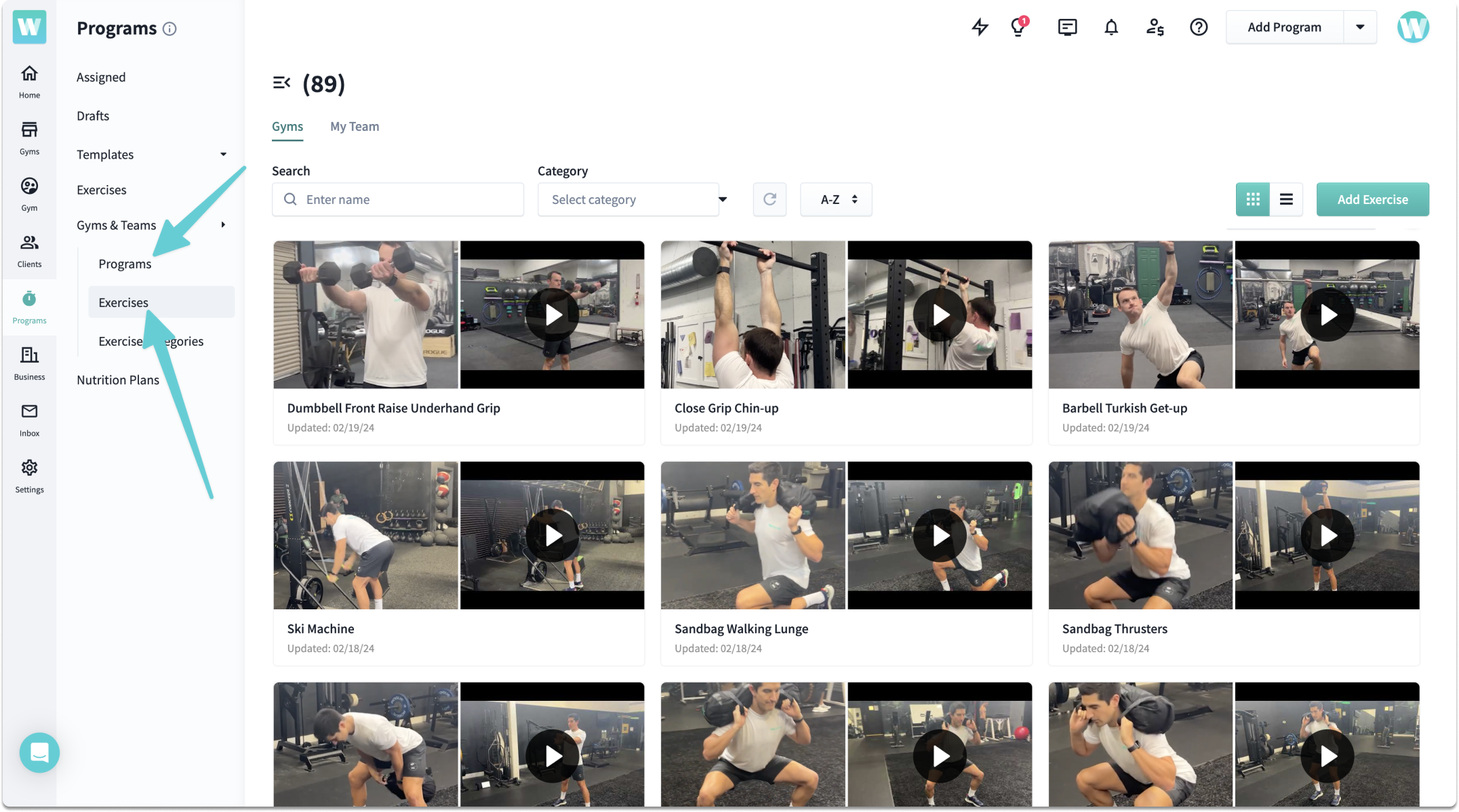Open the intercom chat bubble
The width and height of the screenshot is (1459, 812).
(x=39, y=752)
